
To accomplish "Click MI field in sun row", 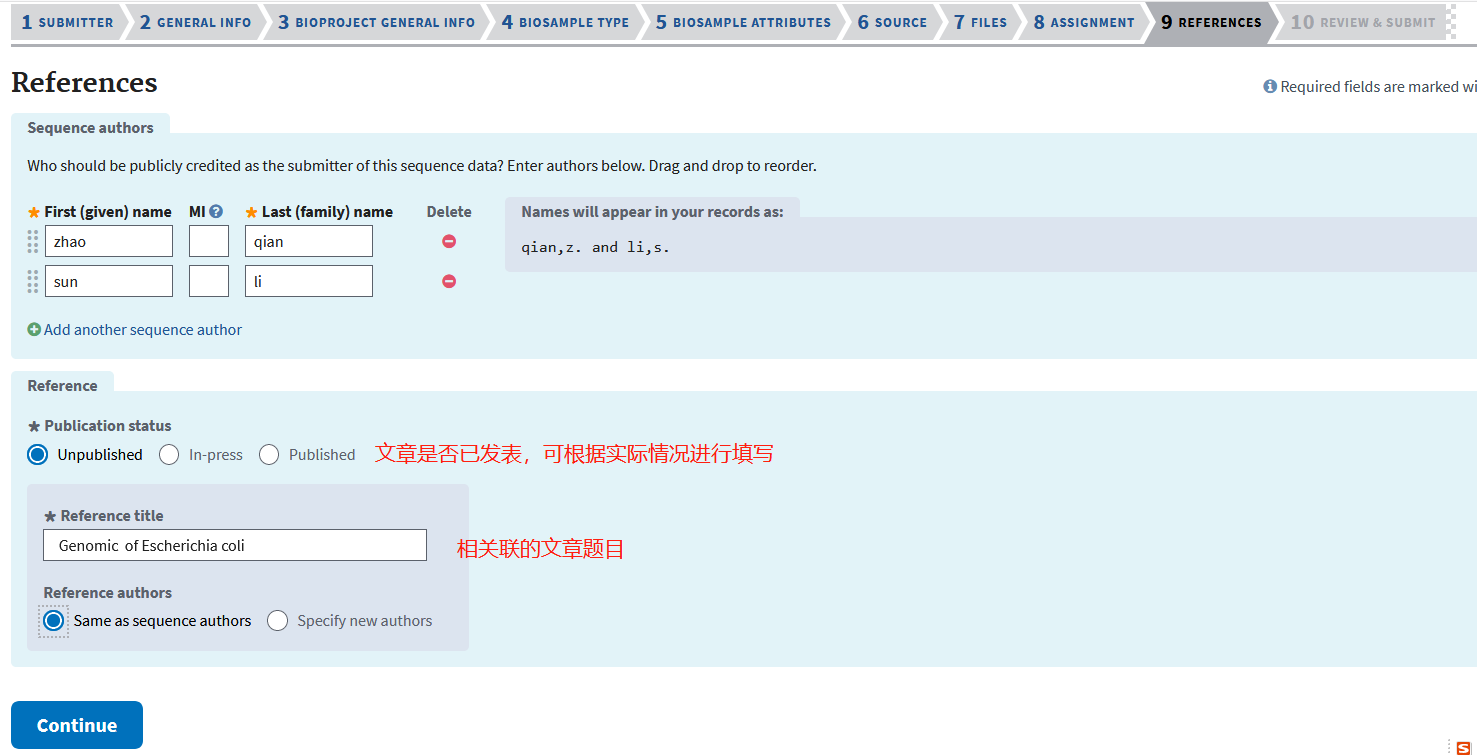I will (209, 281).
